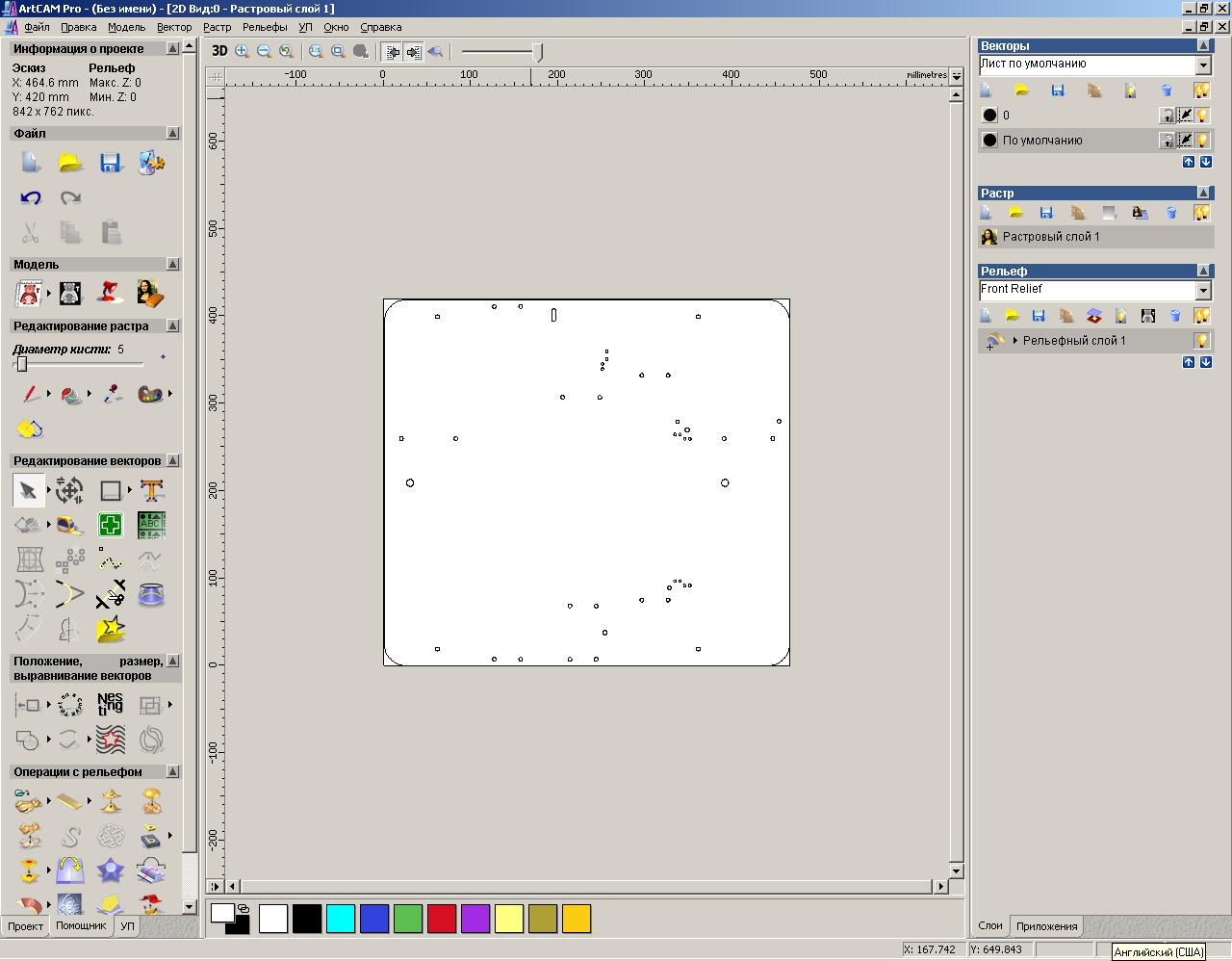Switch to the Приложения tab
Image resolution: width=1232 pixels, height=961 pixels.
click(1046, 926)
